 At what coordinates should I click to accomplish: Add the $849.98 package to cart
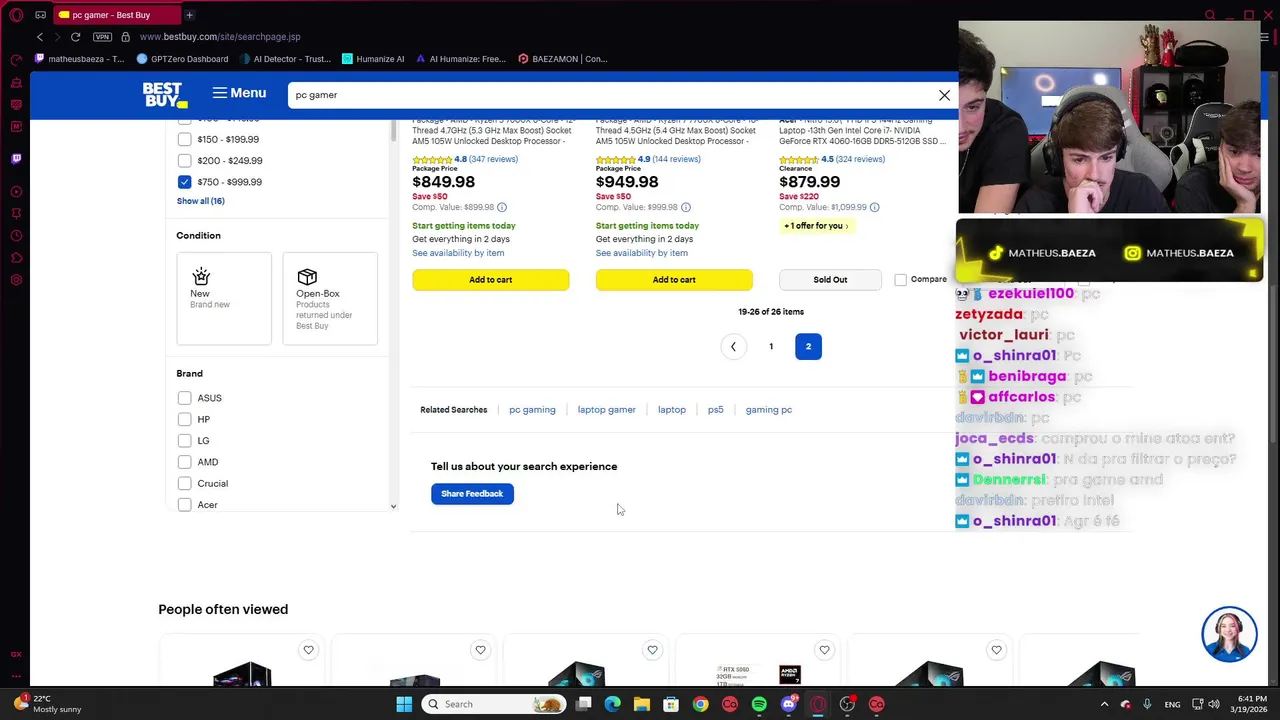491,280
